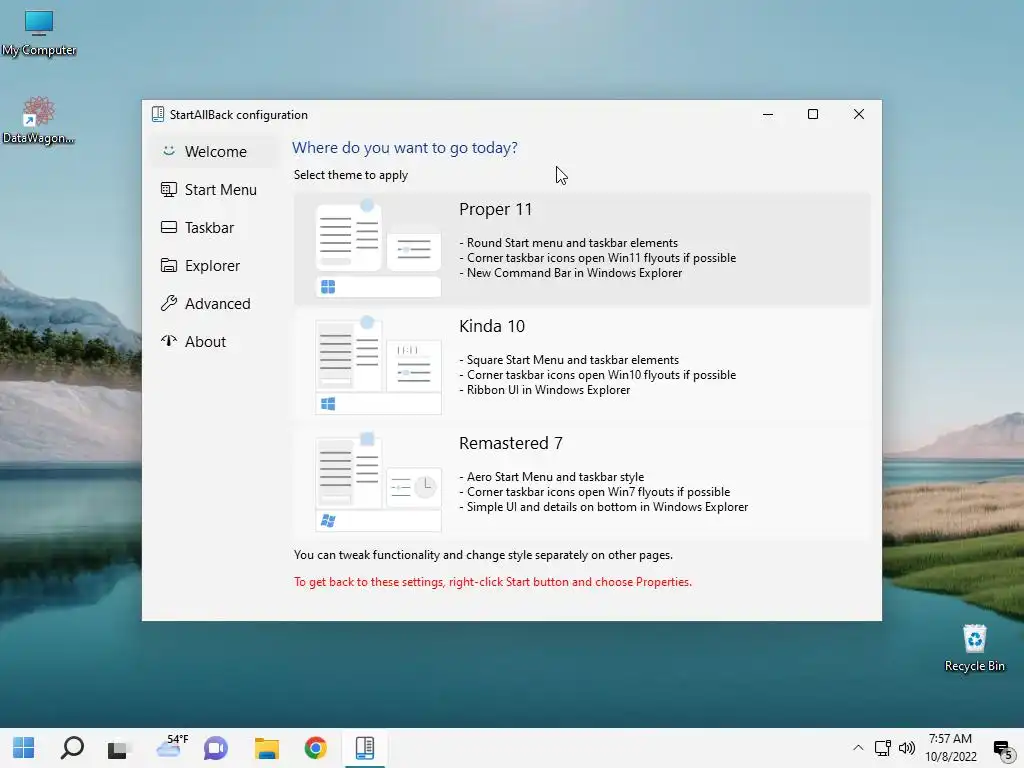The width and height of the screenshot is (1024, 768).
Task: Select the DataWagon desktop shortcut
Action: (x=39, y=121)
